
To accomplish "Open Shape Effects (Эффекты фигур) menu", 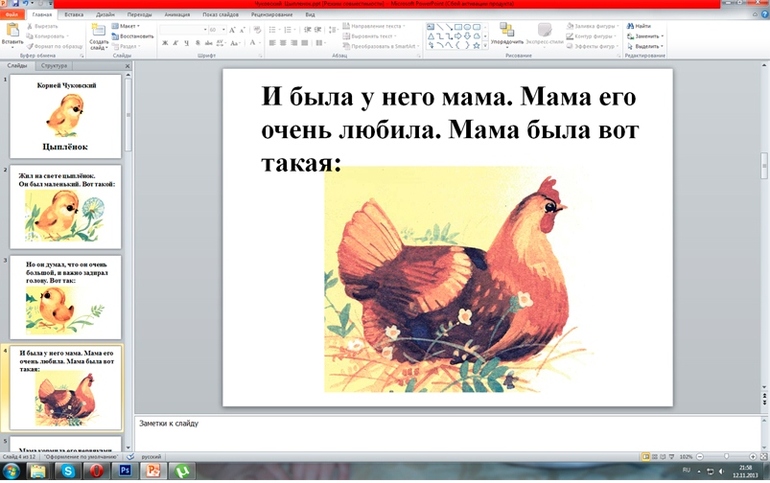I will click(592, 46).
